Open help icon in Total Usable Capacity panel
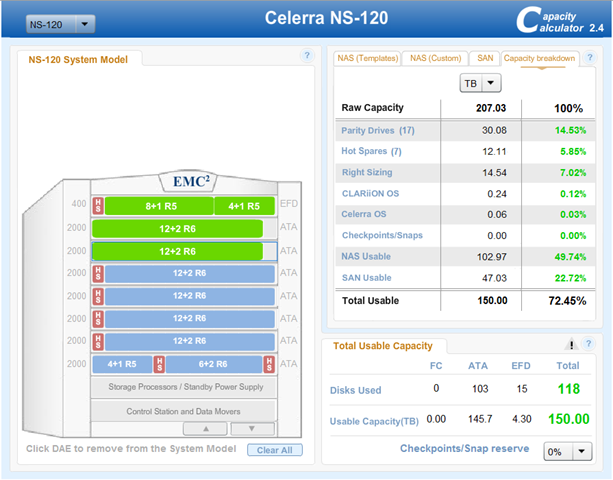This screenshot has width=613, height=480. click(588, 344)
